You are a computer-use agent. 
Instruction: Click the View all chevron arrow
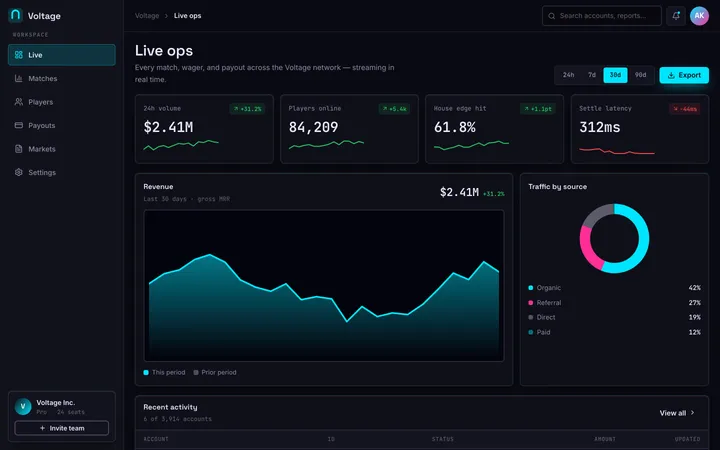[692, 413]
